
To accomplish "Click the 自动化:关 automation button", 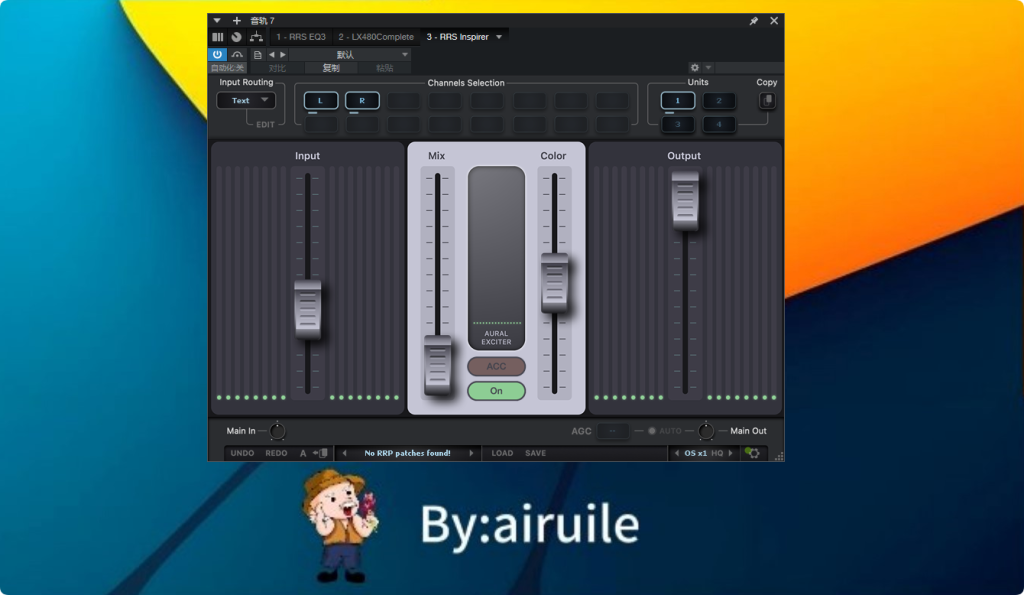I will tap(227, 68).
